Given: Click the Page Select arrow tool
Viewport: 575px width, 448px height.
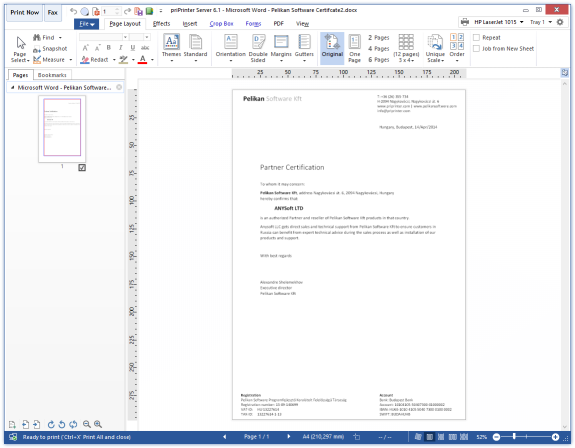Looking at the screenshot, I should coord(20,49).
